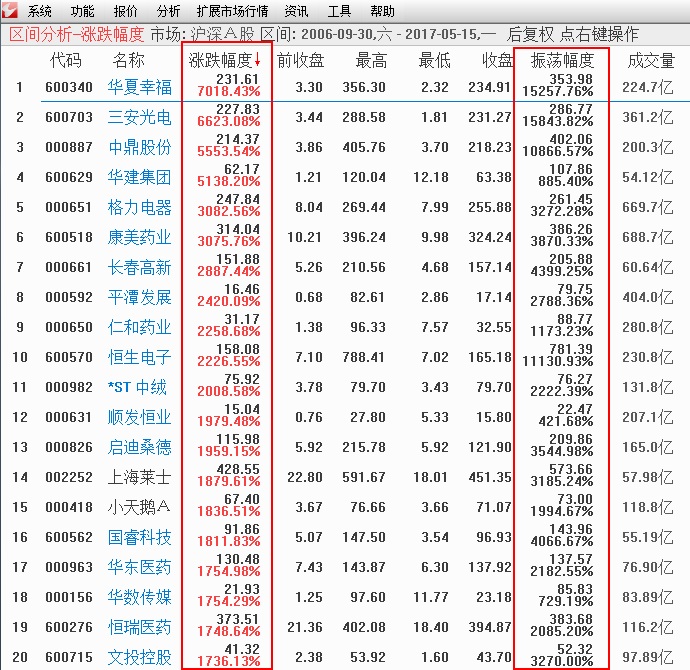The image size is (690, 670).
Task: Click stock code 002252
Action: tap(69, 477)
